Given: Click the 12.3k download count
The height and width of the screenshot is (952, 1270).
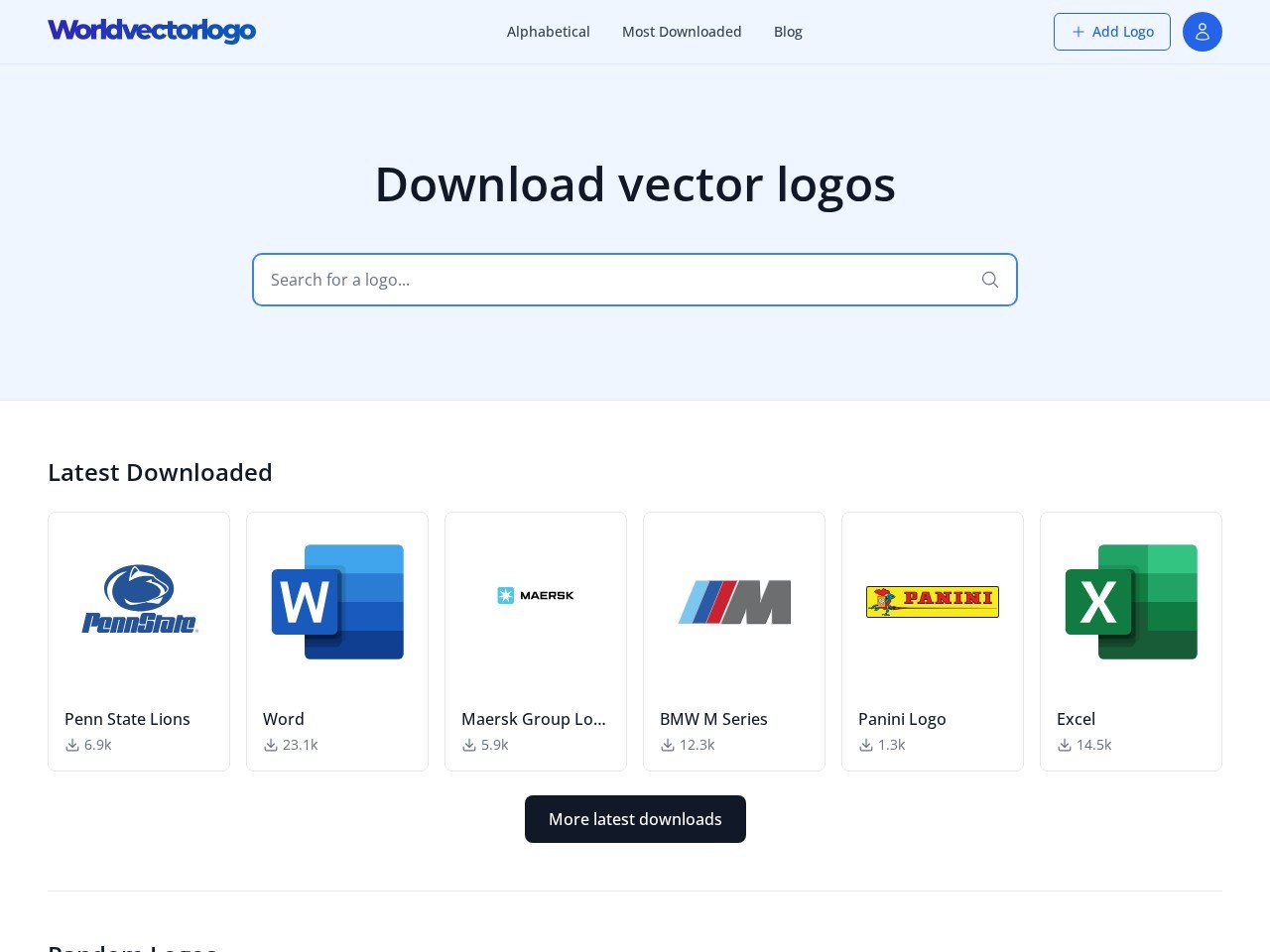Looking at the screenshot, I should pyautogui.click(x=698, y=745).
